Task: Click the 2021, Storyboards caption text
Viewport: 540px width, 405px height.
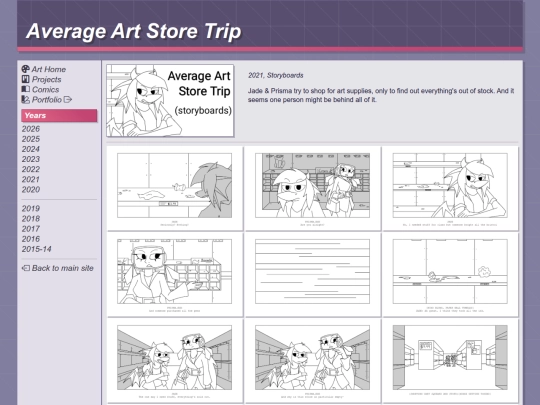Action: point(276,75)
